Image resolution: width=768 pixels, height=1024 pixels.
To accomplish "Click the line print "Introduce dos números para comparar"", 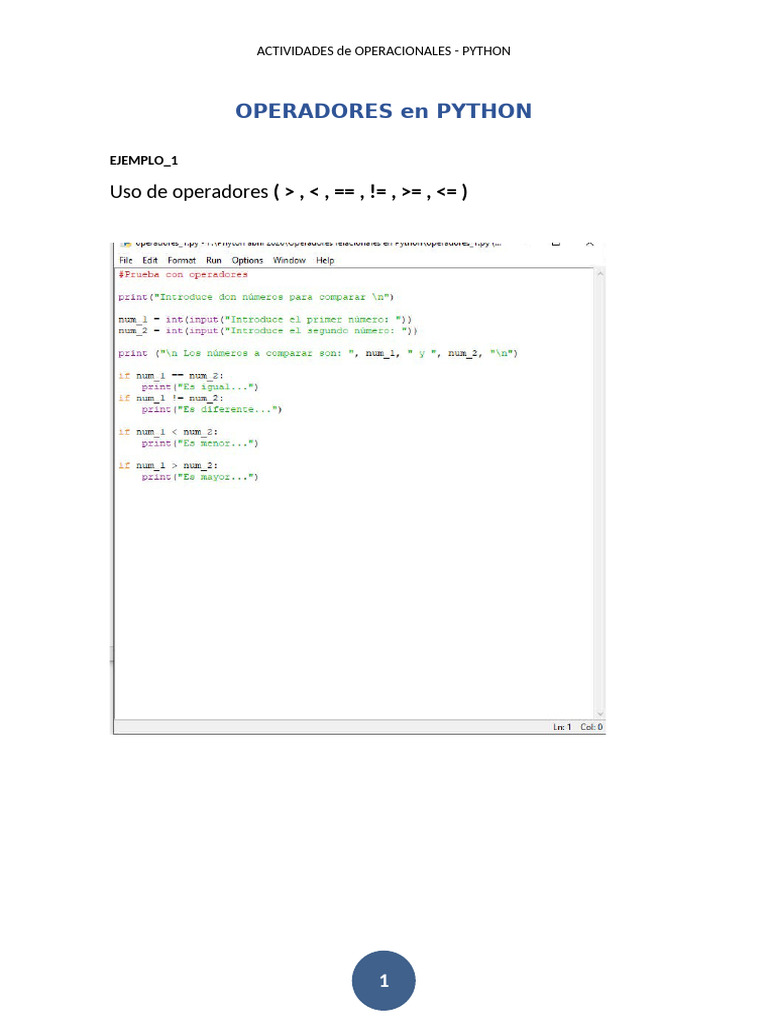I will 256,296.
